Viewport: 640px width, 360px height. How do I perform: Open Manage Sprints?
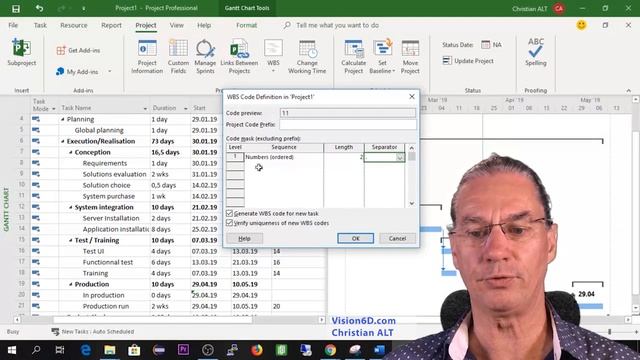[x=205, y=57]
